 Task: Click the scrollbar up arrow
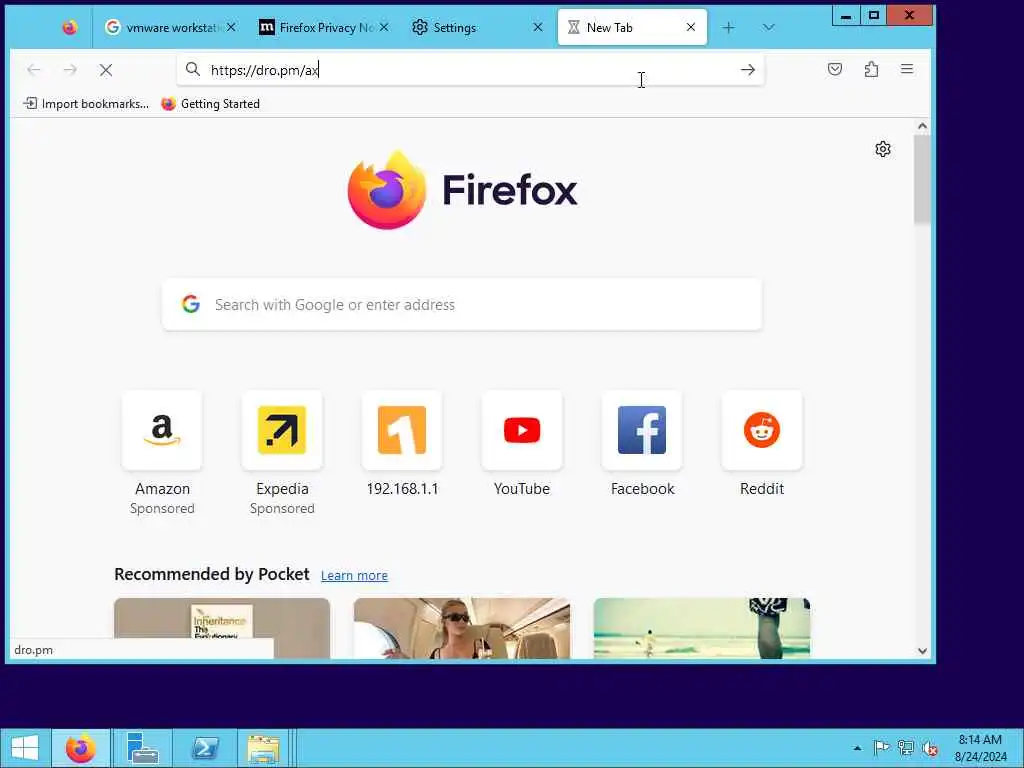coord(922,125)
